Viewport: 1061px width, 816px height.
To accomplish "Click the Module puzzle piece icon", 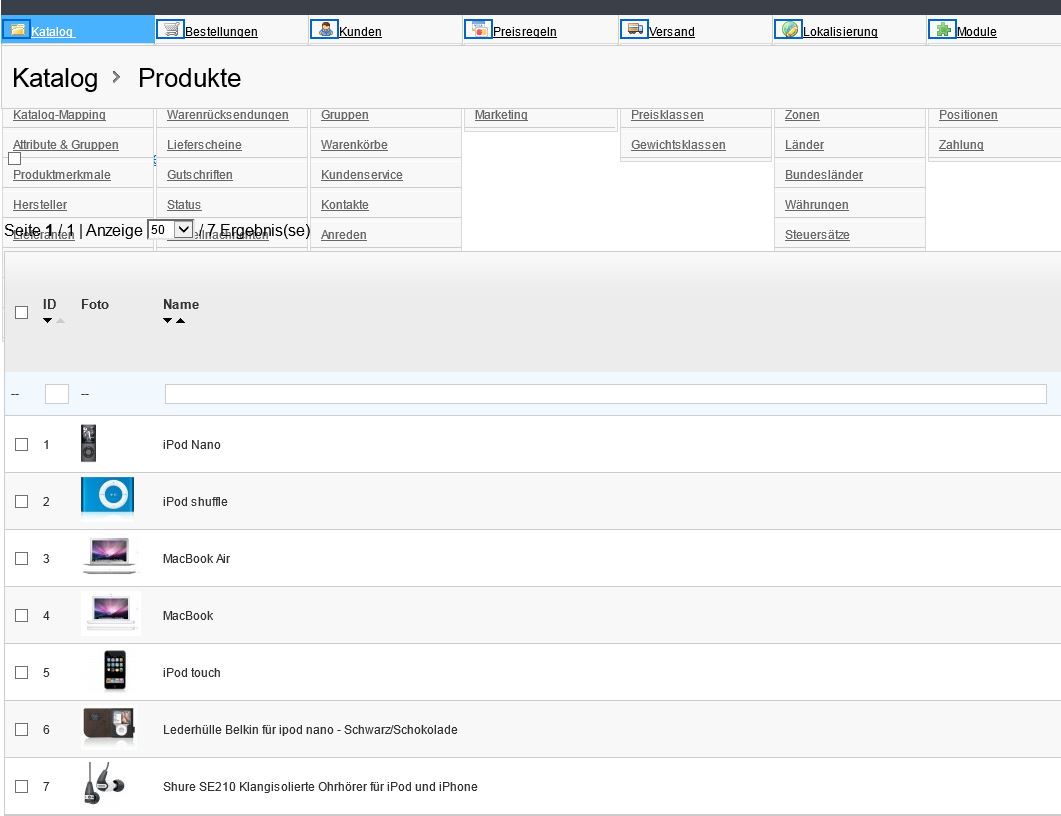I will coord(942,29).
